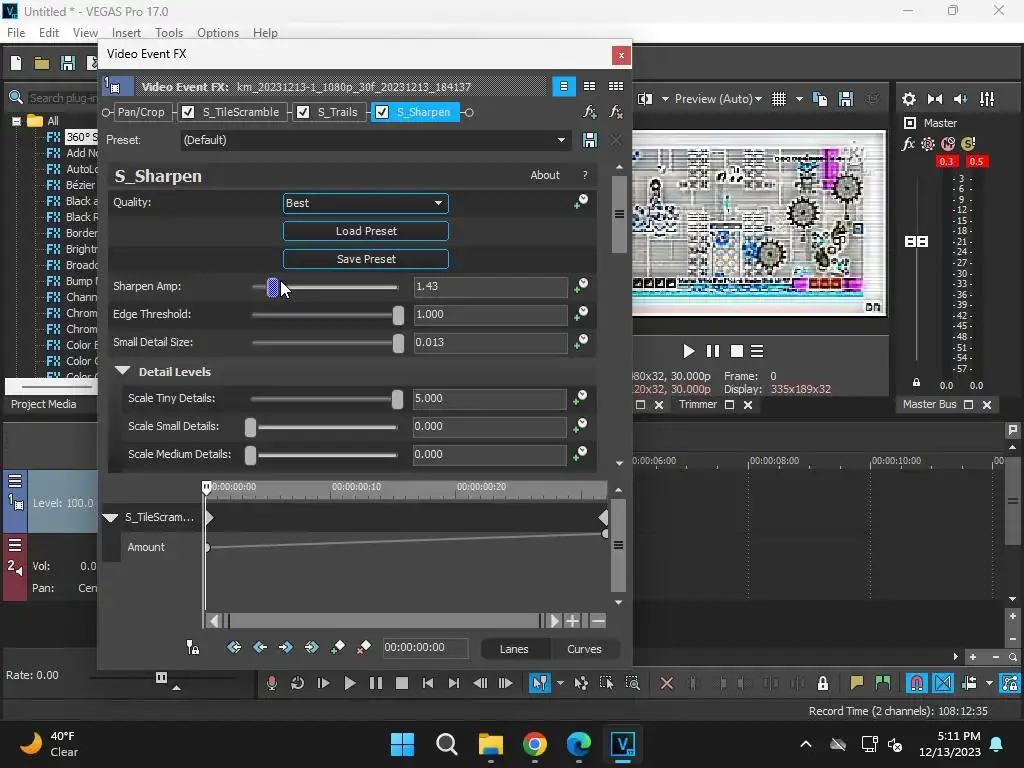Click the Sync cursor lock icon

click(193, 647)
